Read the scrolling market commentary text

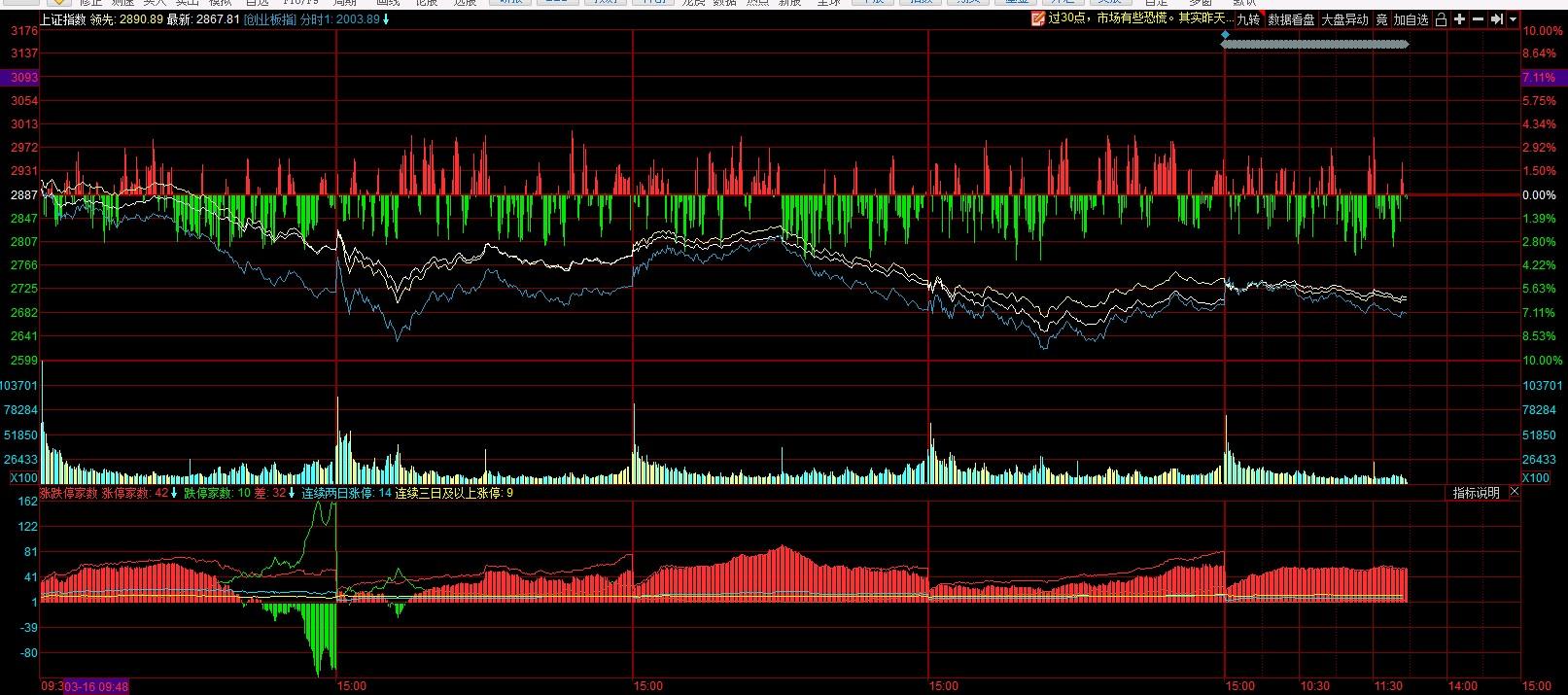(x=1140, y=19)
